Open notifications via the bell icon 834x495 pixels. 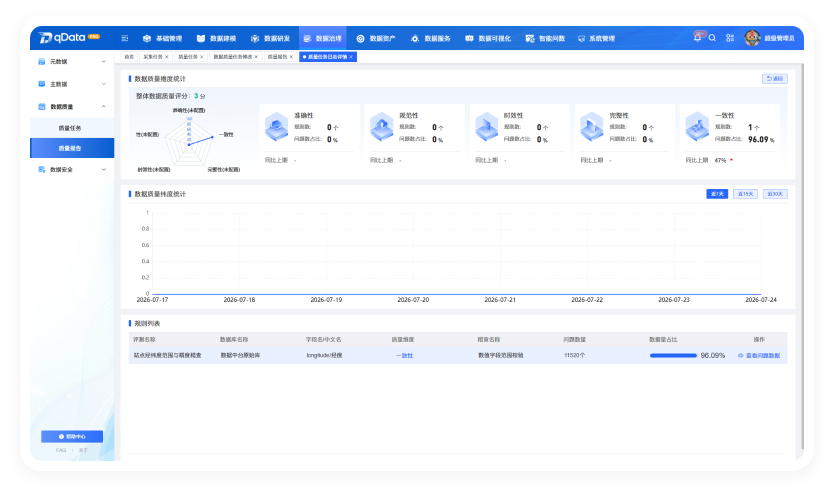click(697, 38)
